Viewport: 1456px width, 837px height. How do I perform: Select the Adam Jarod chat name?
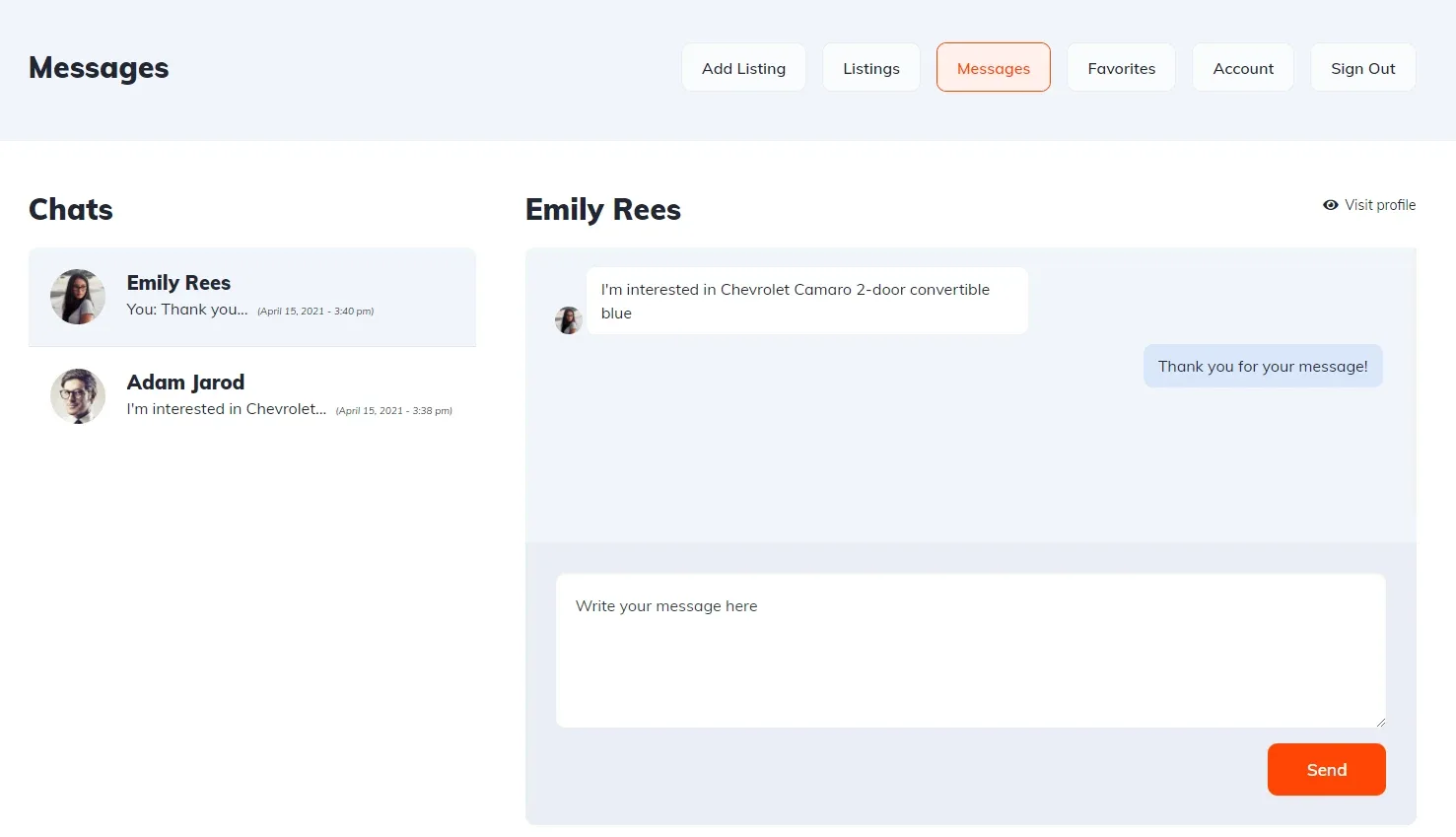[x=185, y=383]
